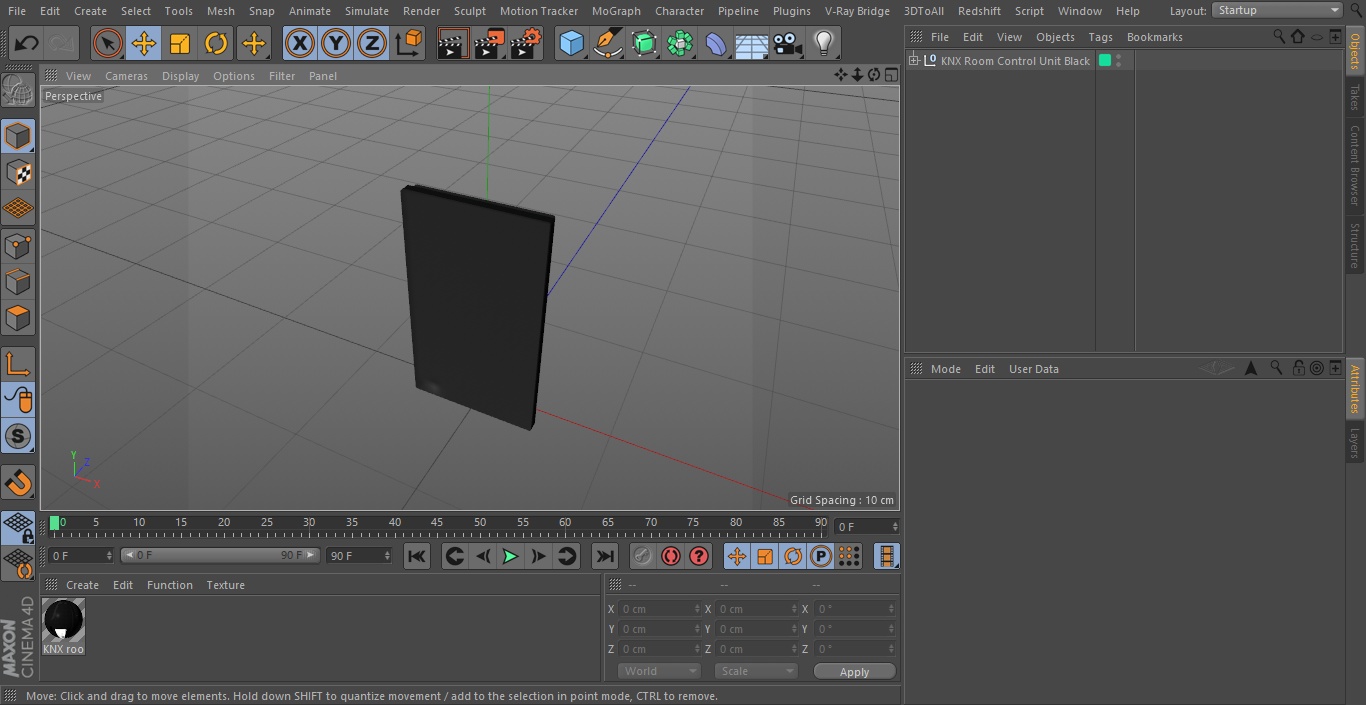This screenshot has width=1366, height=705.
Task: Toggle Y axis lock
Action: point(336,43)
